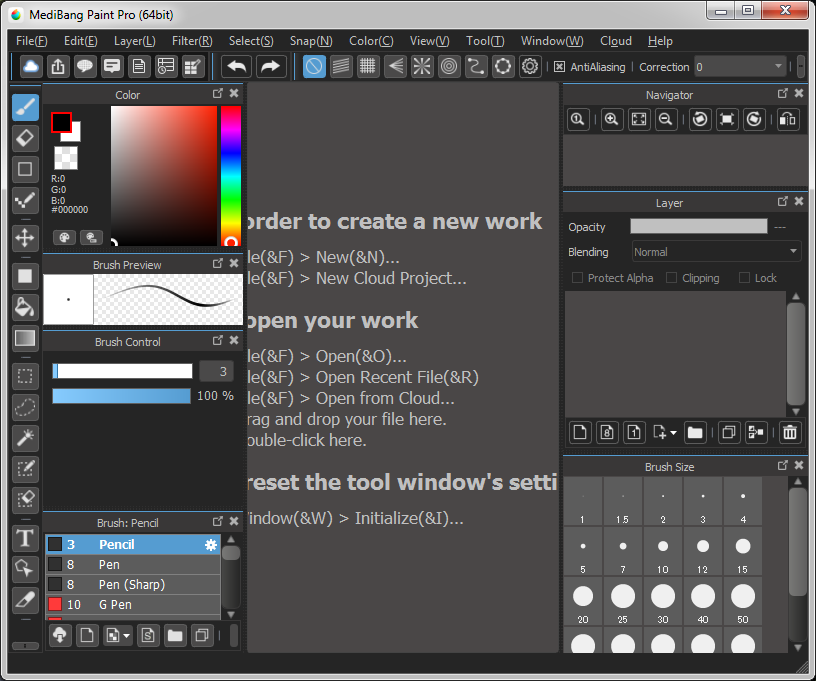Create a new layer from the Layer panel
This screenshot has height=681, width=816.
click(580, 432)
